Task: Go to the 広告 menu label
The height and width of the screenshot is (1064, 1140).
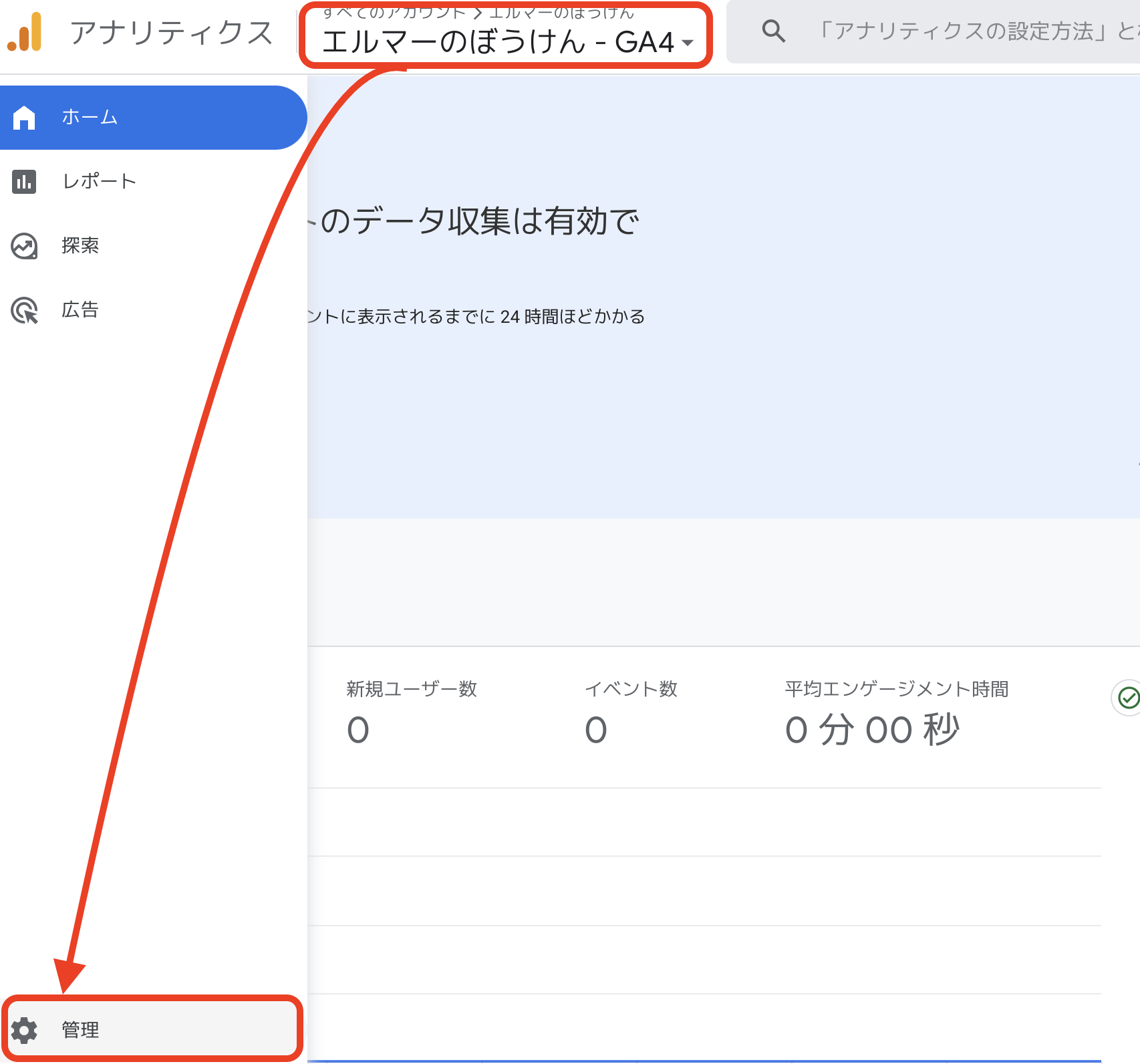Action: [x=80, y=310]
